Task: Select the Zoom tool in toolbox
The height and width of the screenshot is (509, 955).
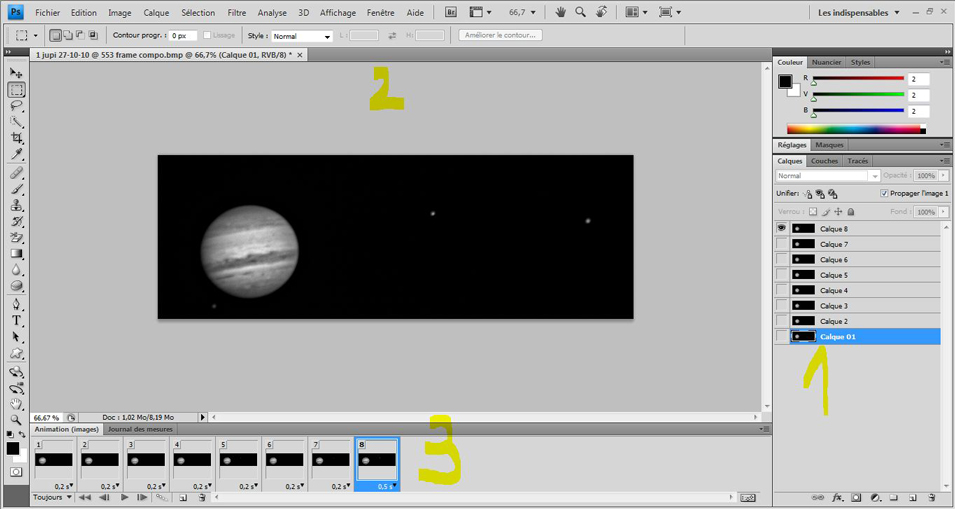Action: (x=16, y=420)
